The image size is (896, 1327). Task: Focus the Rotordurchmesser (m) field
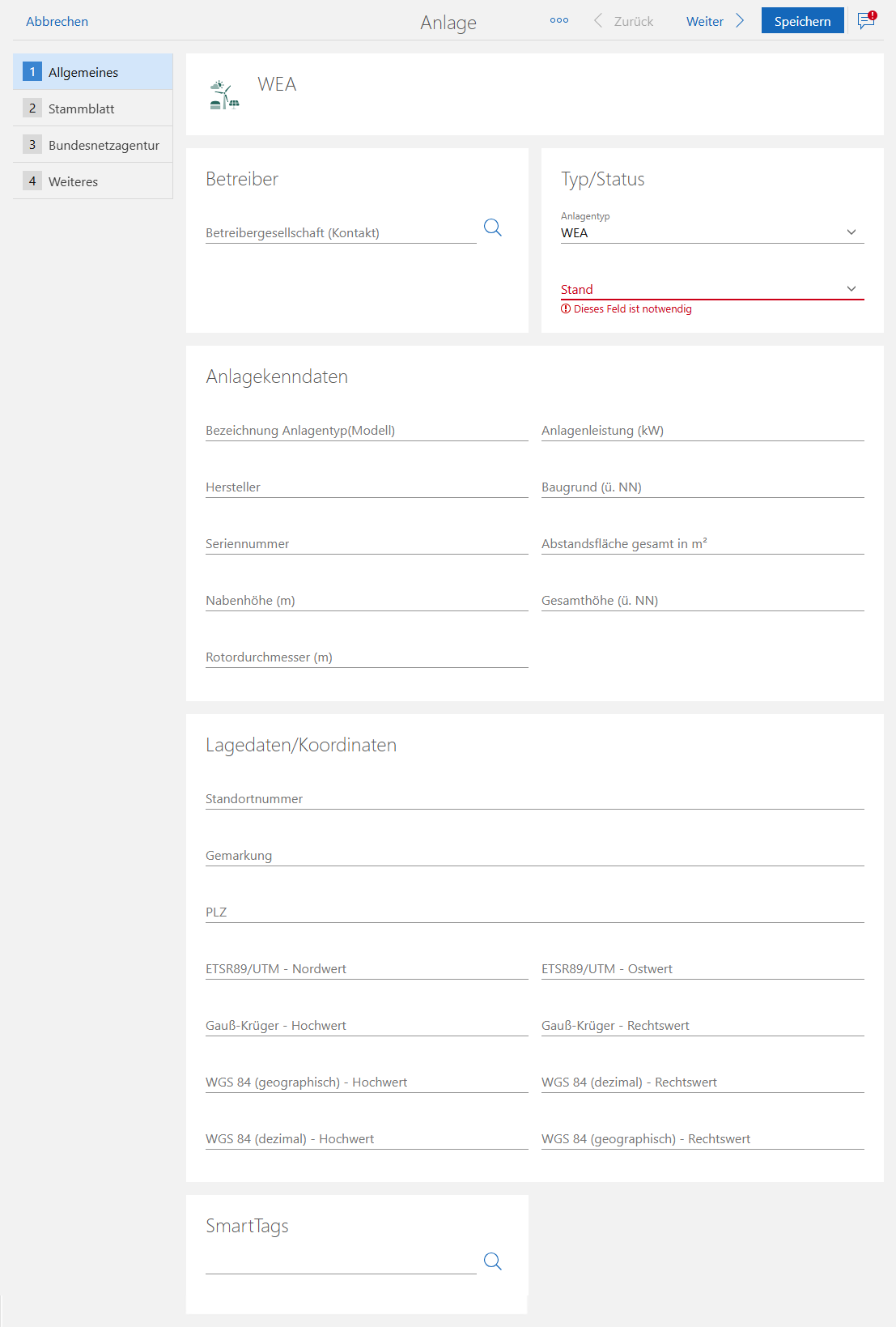[x=367, y=657]
